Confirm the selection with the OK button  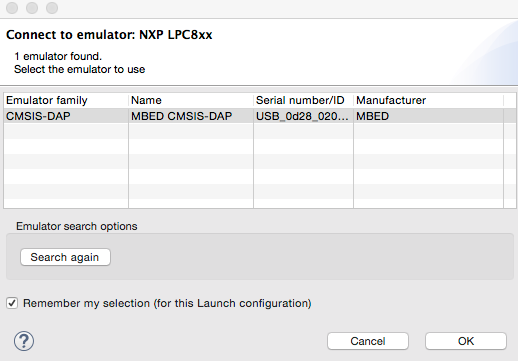(x=466, y=341)
